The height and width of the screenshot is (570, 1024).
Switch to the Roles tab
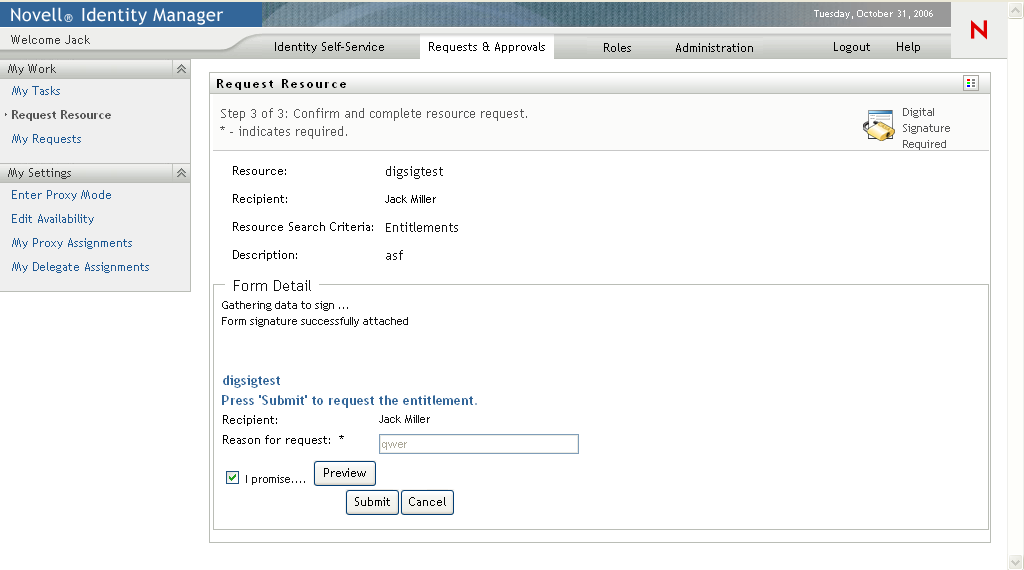point(617,47)
